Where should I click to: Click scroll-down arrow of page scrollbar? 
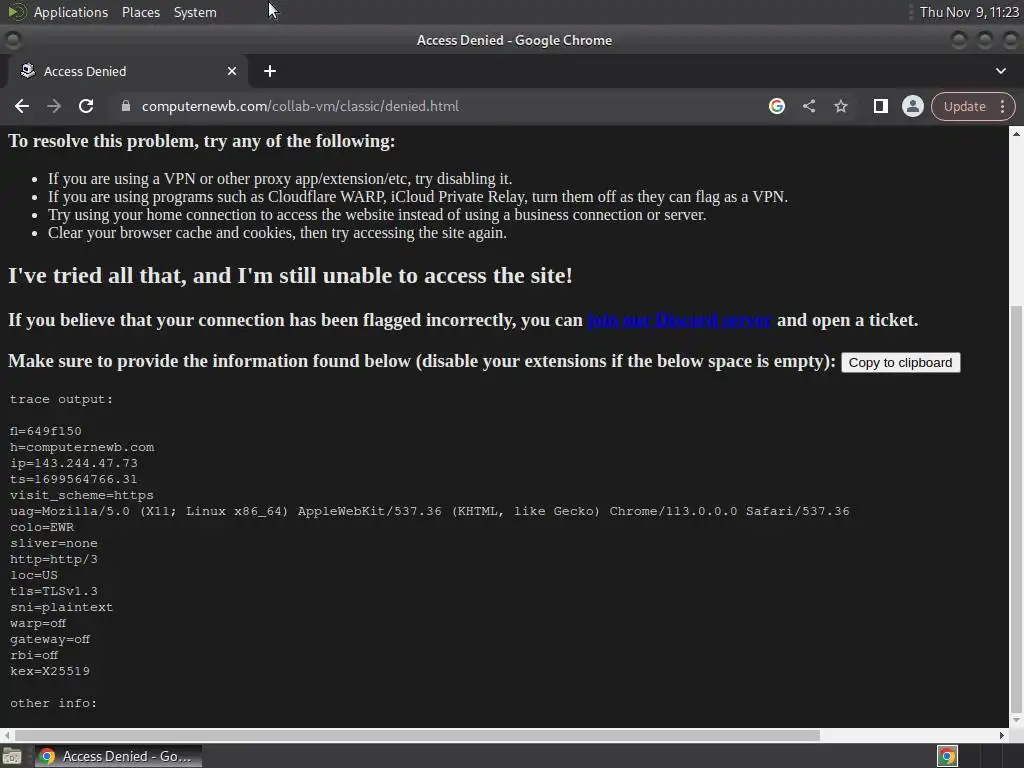[x=1016, y=720]
